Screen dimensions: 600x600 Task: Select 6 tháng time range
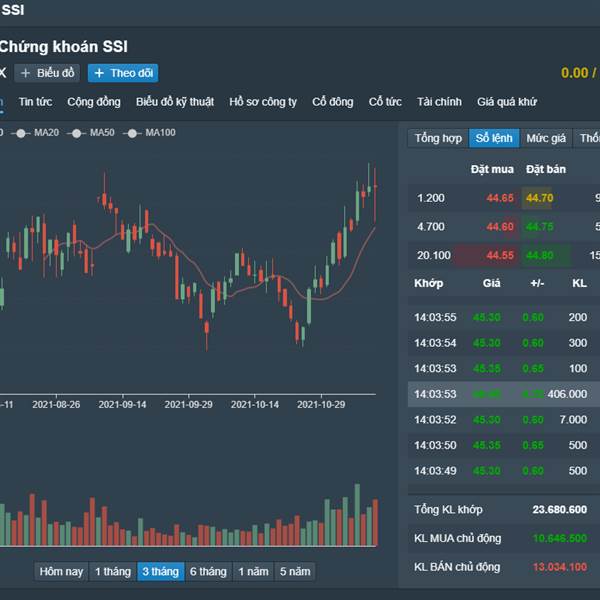209,572
